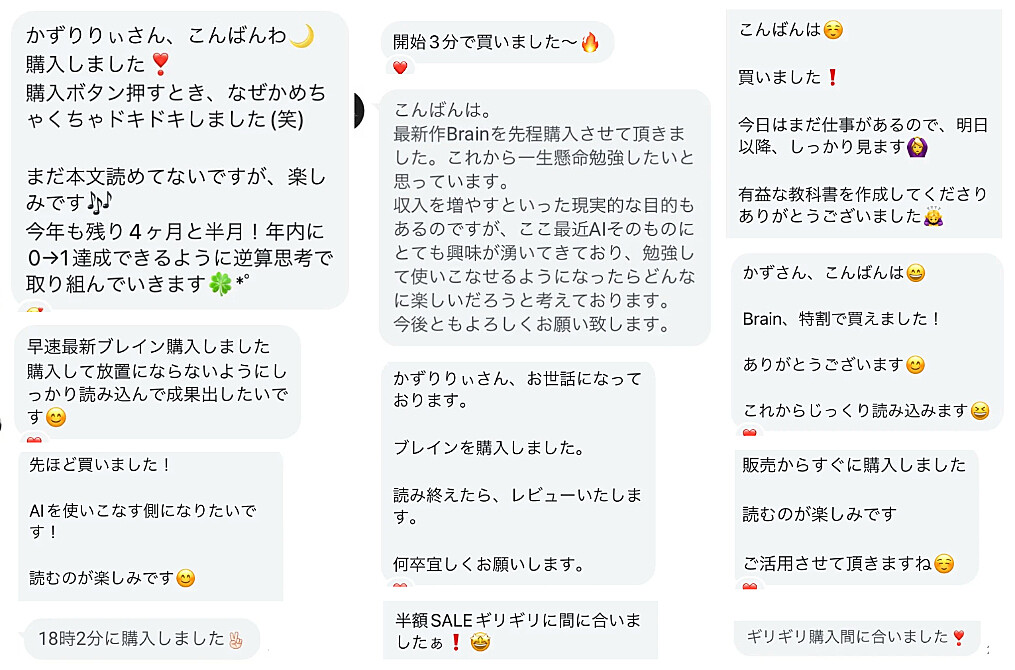
Task: Click the smiling emoji after 成果出したいです
Action: coord(56,418)
